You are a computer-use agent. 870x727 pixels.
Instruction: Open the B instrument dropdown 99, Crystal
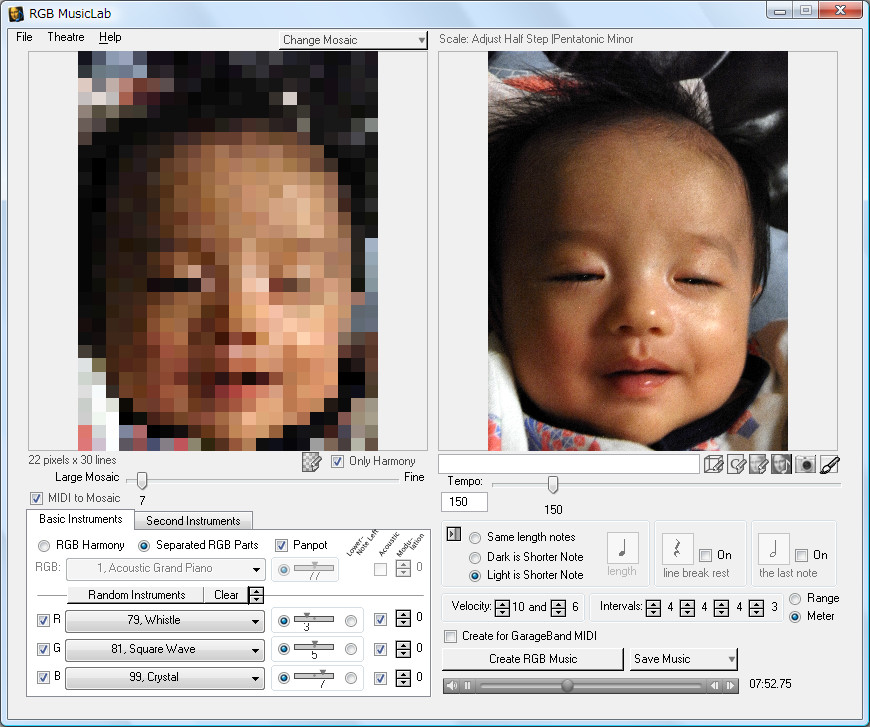(165, 678)
